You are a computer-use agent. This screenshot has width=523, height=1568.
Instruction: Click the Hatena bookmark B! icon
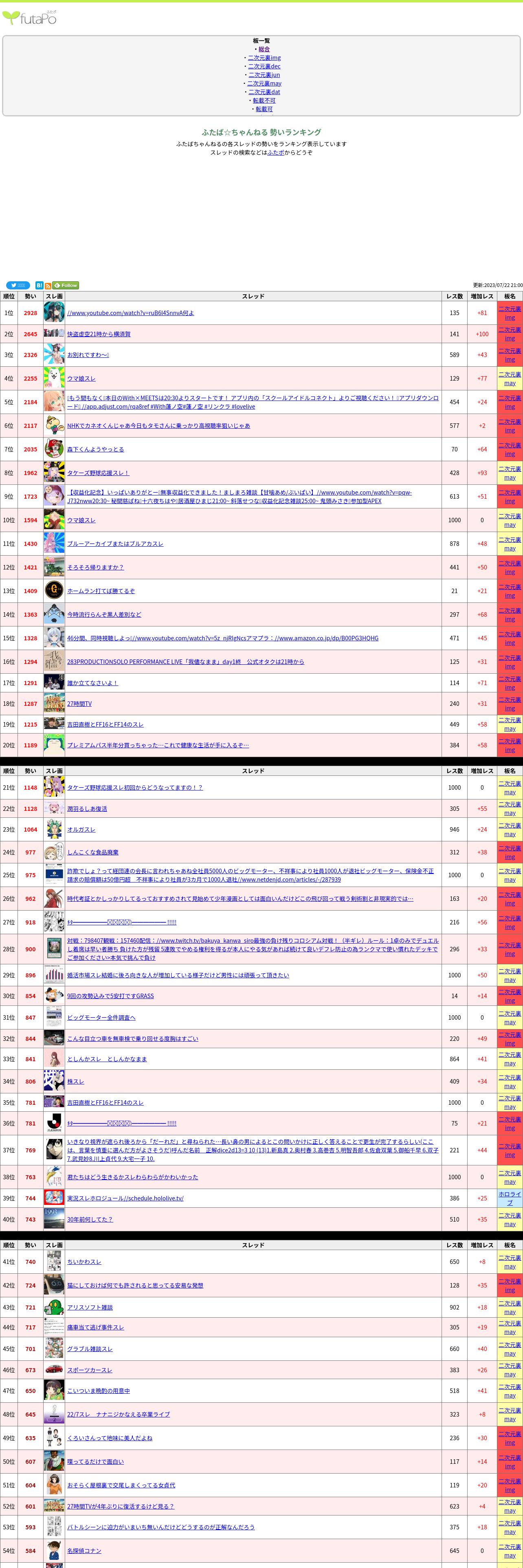tap(39, 285)
